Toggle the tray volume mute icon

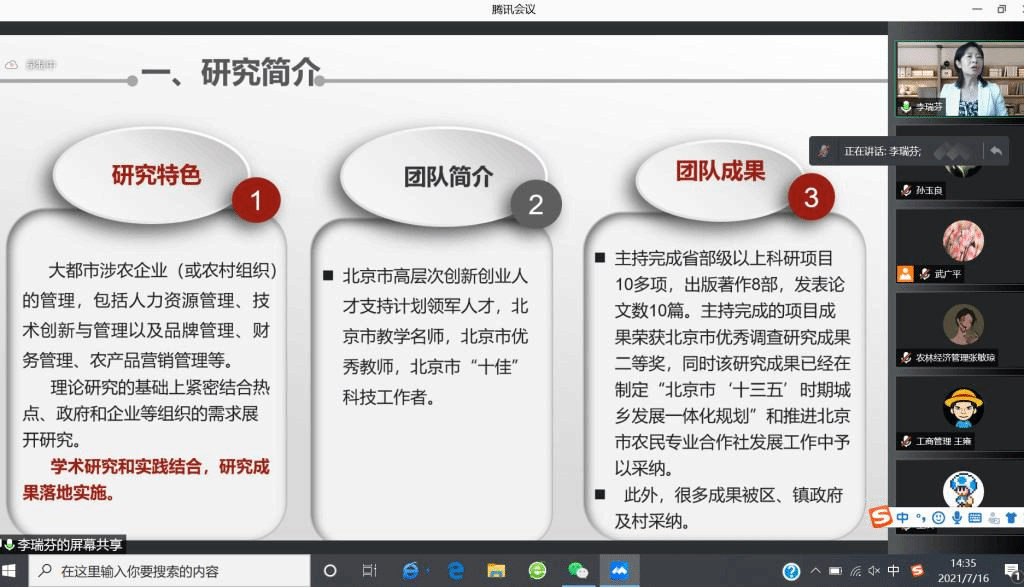pos(873,571)
